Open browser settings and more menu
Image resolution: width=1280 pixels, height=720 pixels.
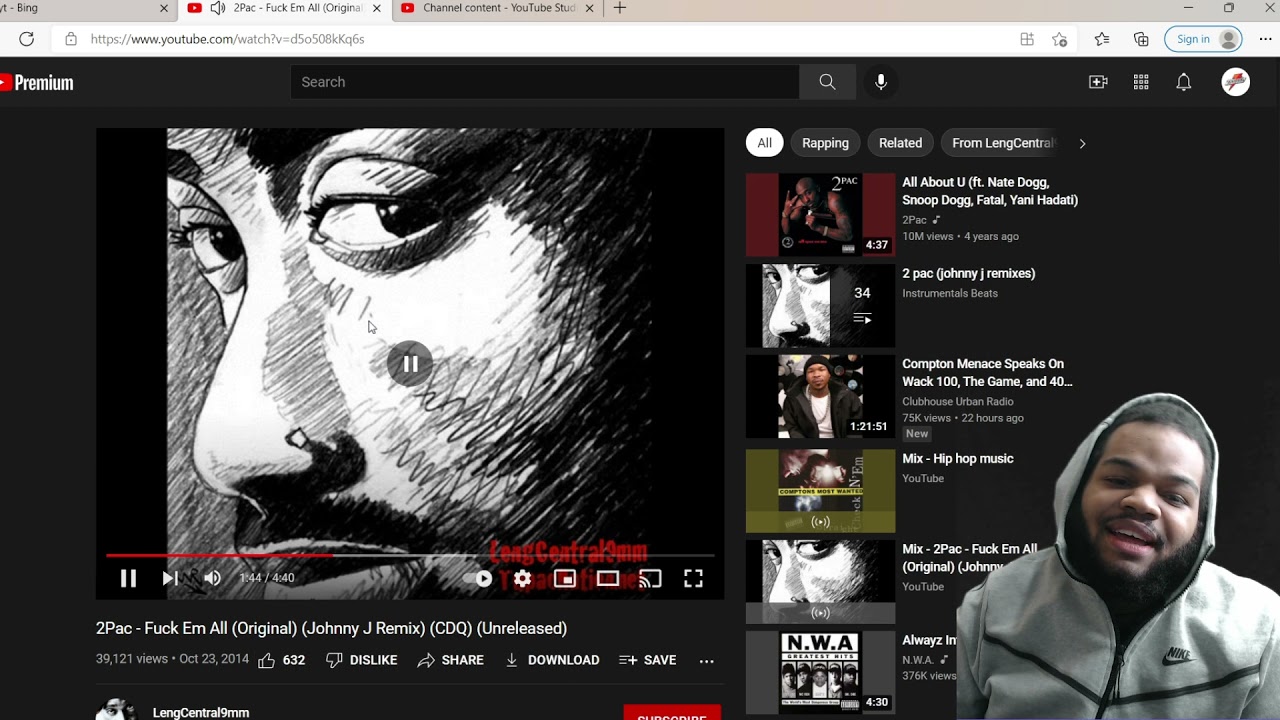(1265, 39)
